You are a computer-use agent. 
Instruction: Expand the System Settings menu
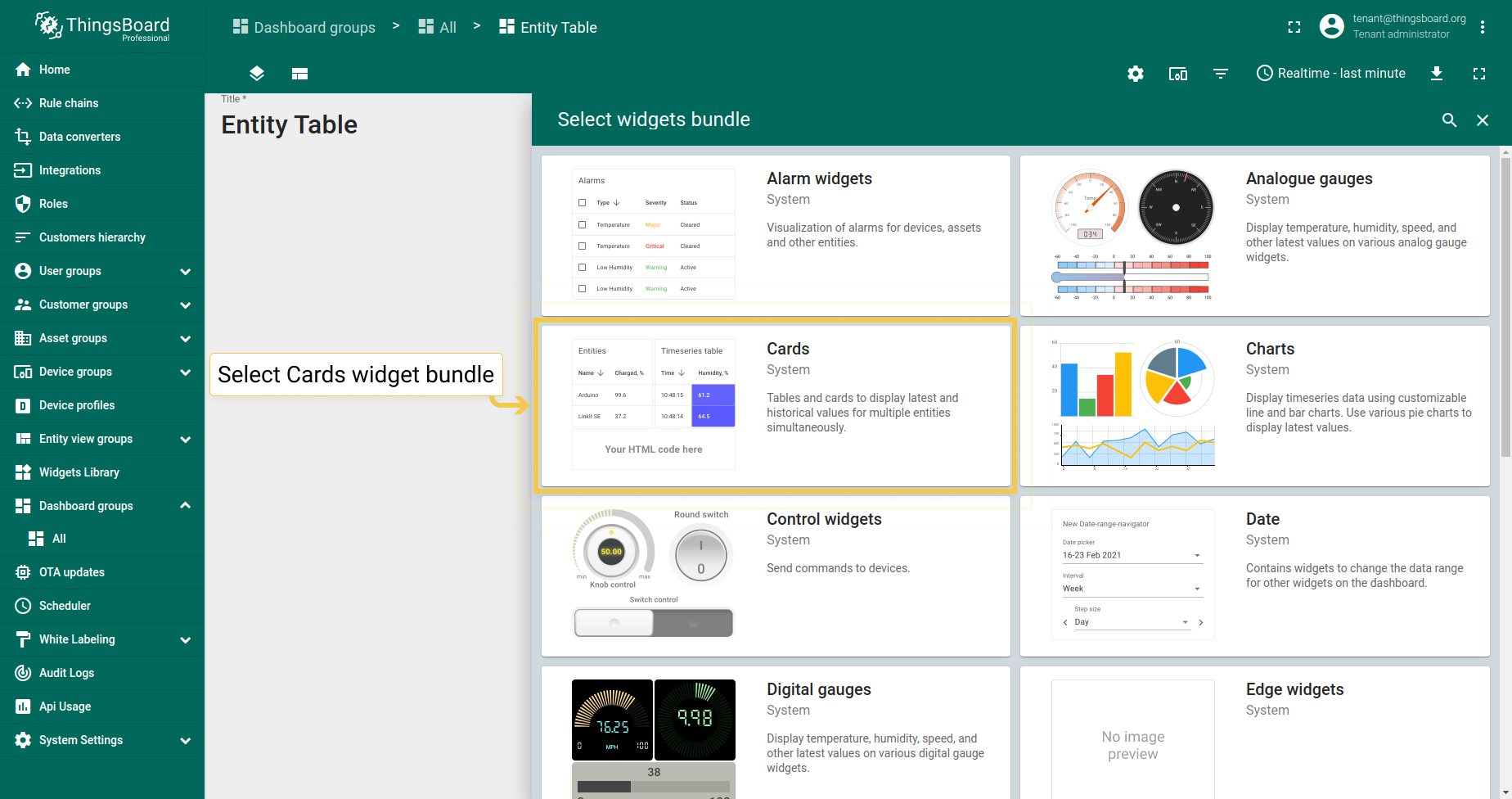pyautogui.click(x=185, y=740)
